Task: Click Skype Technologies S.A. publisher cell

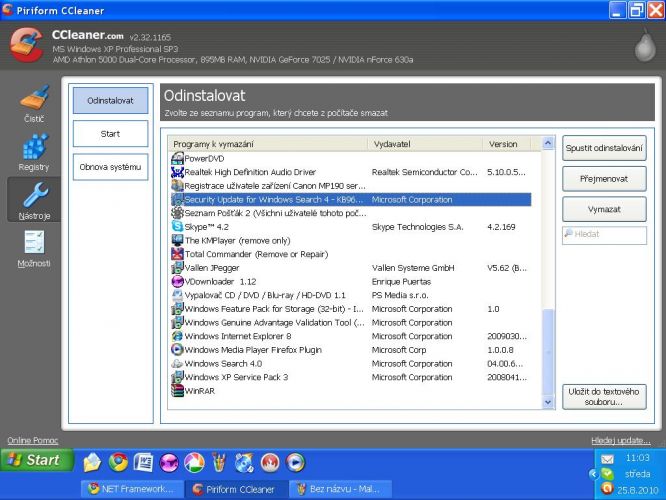Action: 418,227
